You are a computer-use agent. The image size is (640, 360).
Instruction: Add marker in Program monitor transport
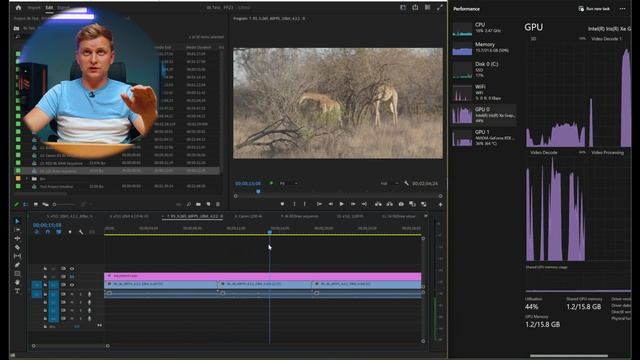coord(282,204)
